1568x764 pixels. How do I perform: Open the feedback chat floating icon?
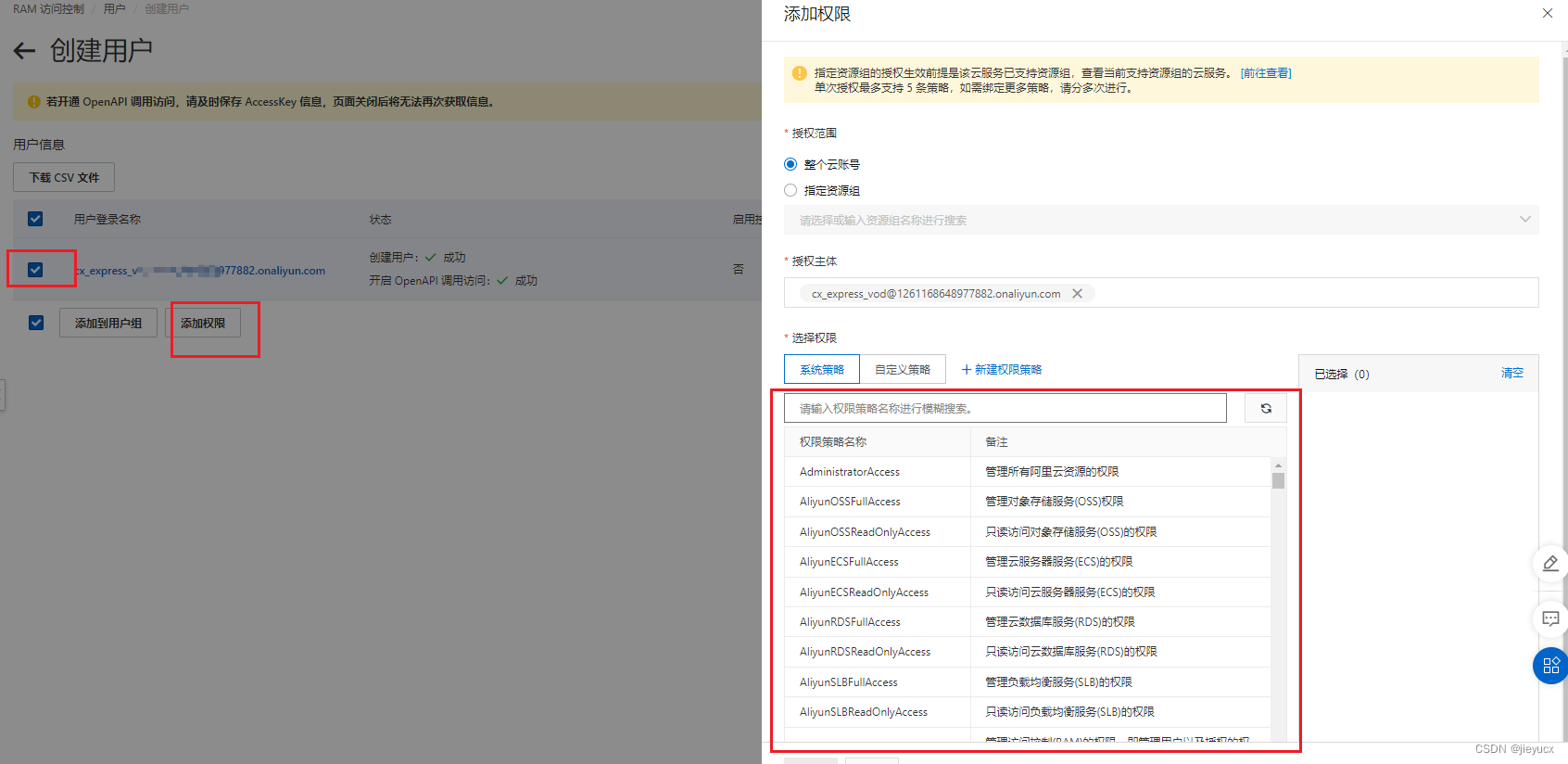coord(1550,618)
